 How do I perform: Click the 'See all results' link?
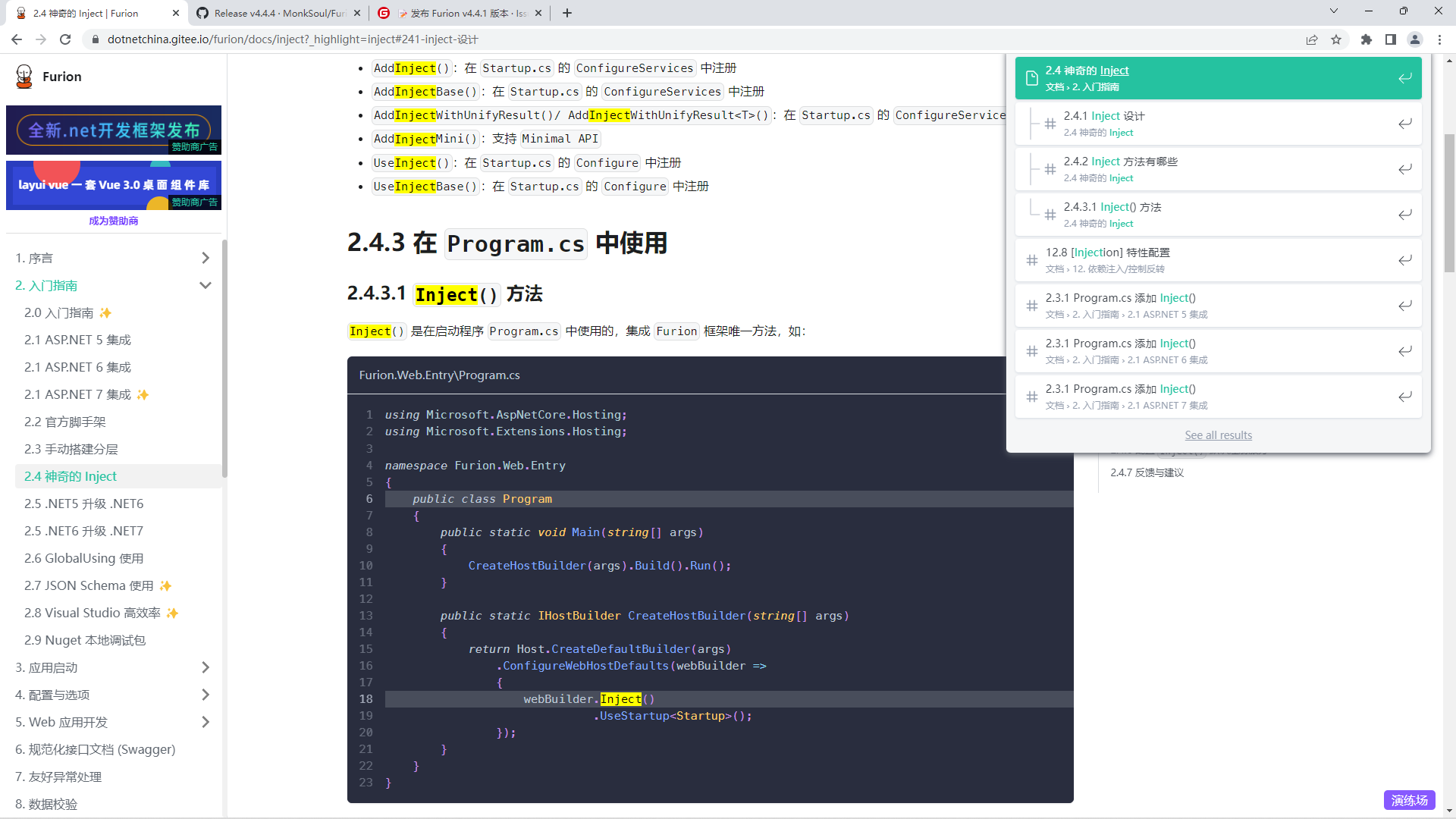[1218, 435]
